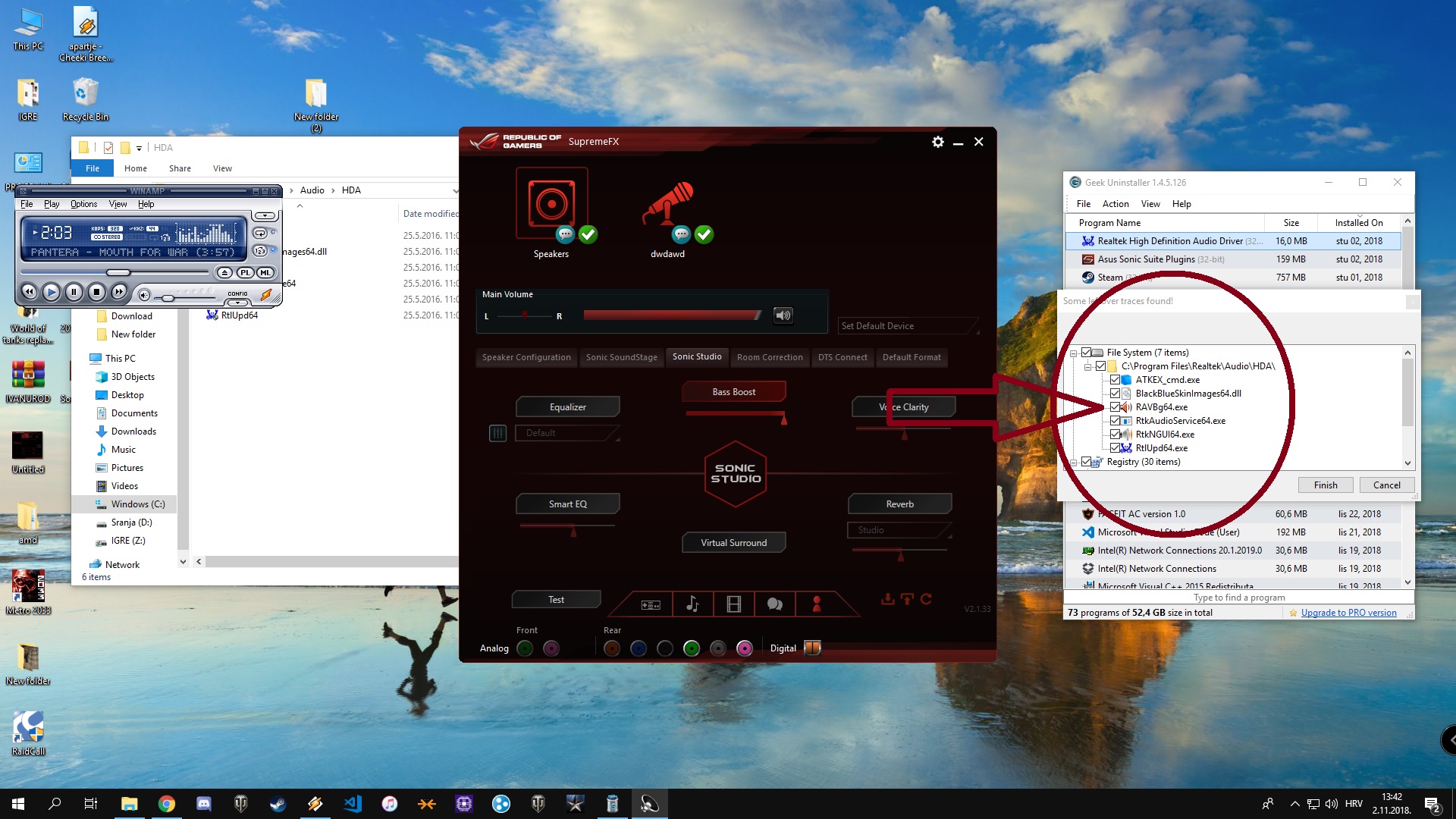Select the personal preset person icon
1456x819 pixels.
(817, 604)
